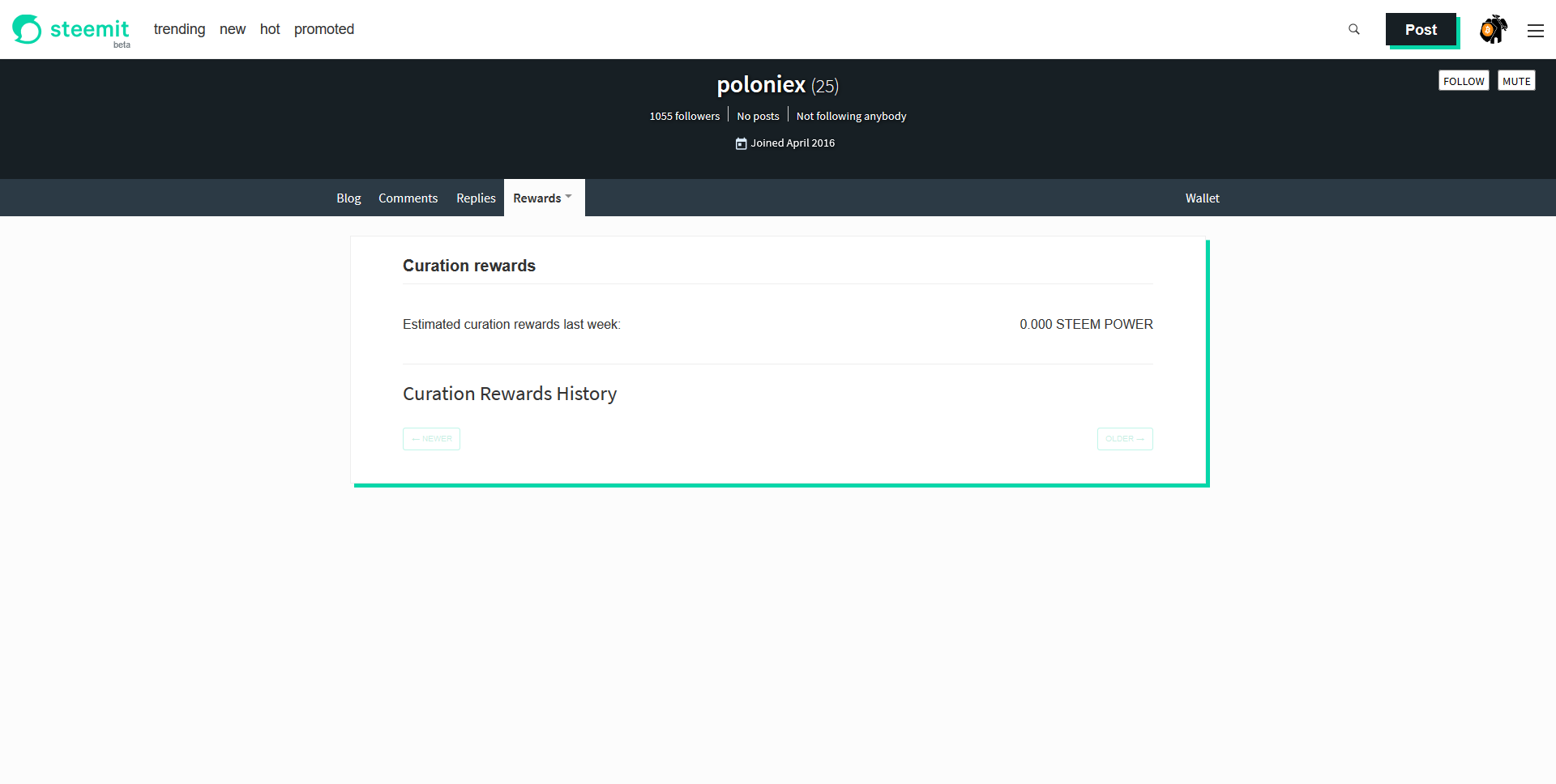Click the reputation score (25)
Image resolution: width=1556 pixels, height=784 pixels.
[825, 86]
